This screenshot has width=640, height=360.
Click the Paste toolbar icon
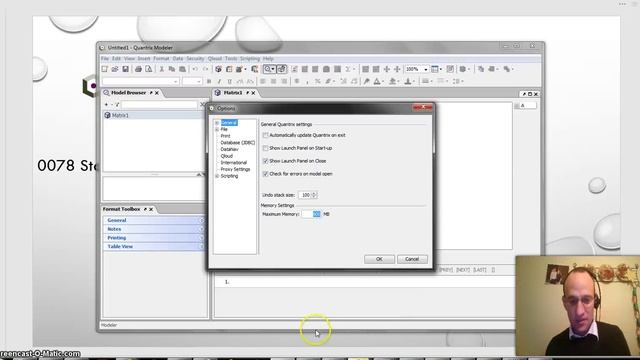click(x=182, y=69)
